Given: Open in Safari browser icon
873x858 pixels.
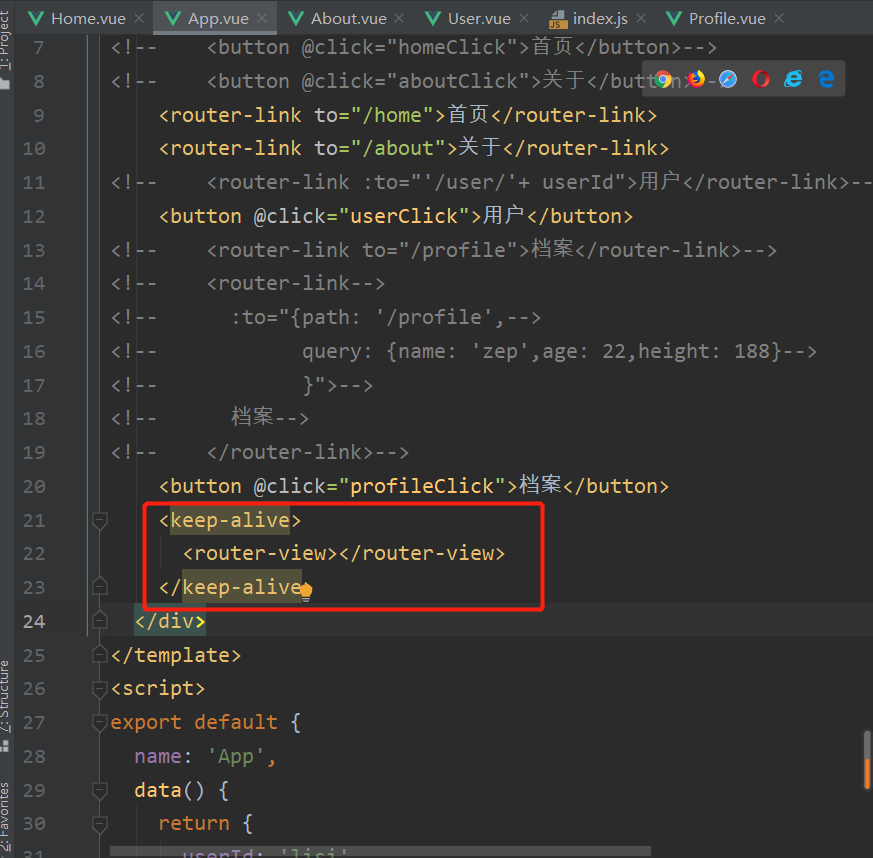Looking at the screenshot, I should (x=728, y=80).
